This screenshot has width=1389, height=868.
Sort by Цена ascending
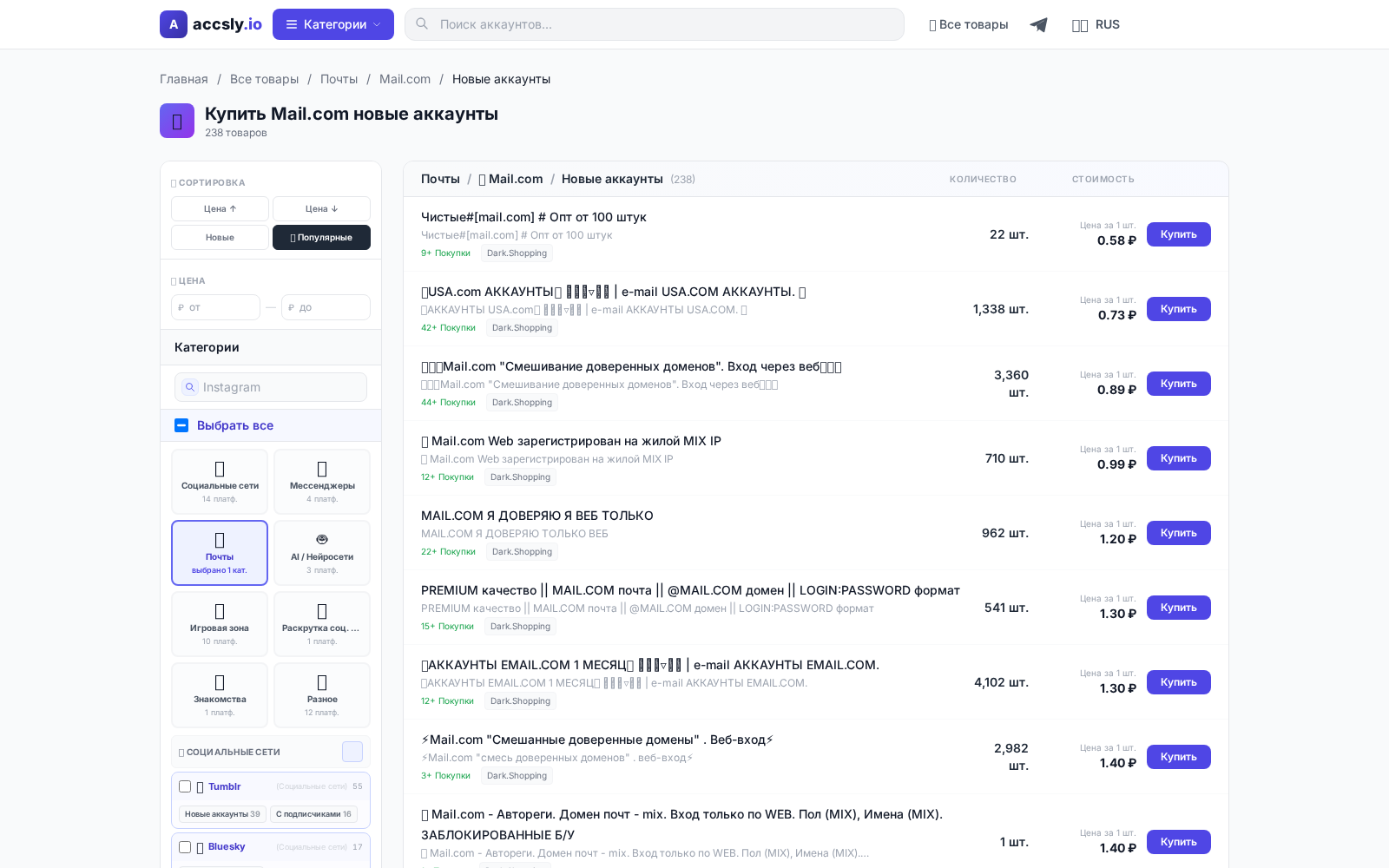[x=220, y=208]
